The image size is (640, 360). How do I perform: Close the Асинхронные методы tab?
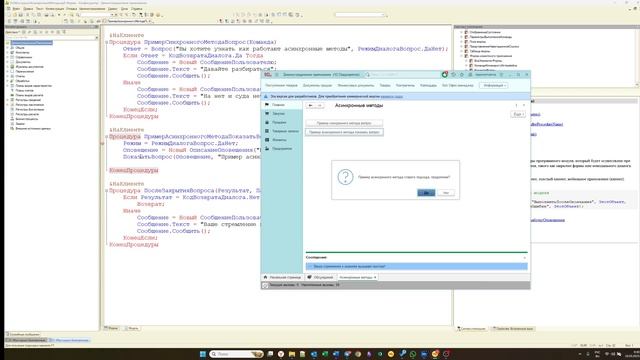pyautogui.click(x=375, y=277)
